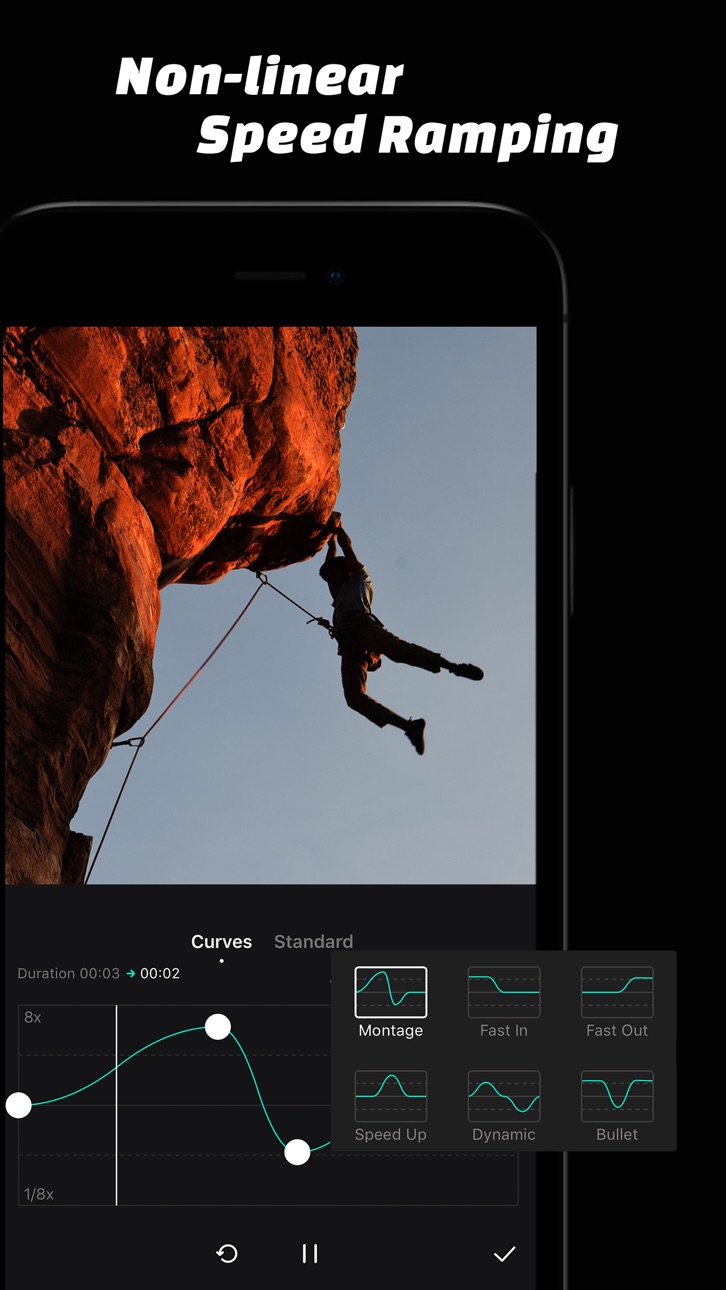This screenshot has height=1290, width=726.
Task: Pause the video preview
Action: point(310,1253)
